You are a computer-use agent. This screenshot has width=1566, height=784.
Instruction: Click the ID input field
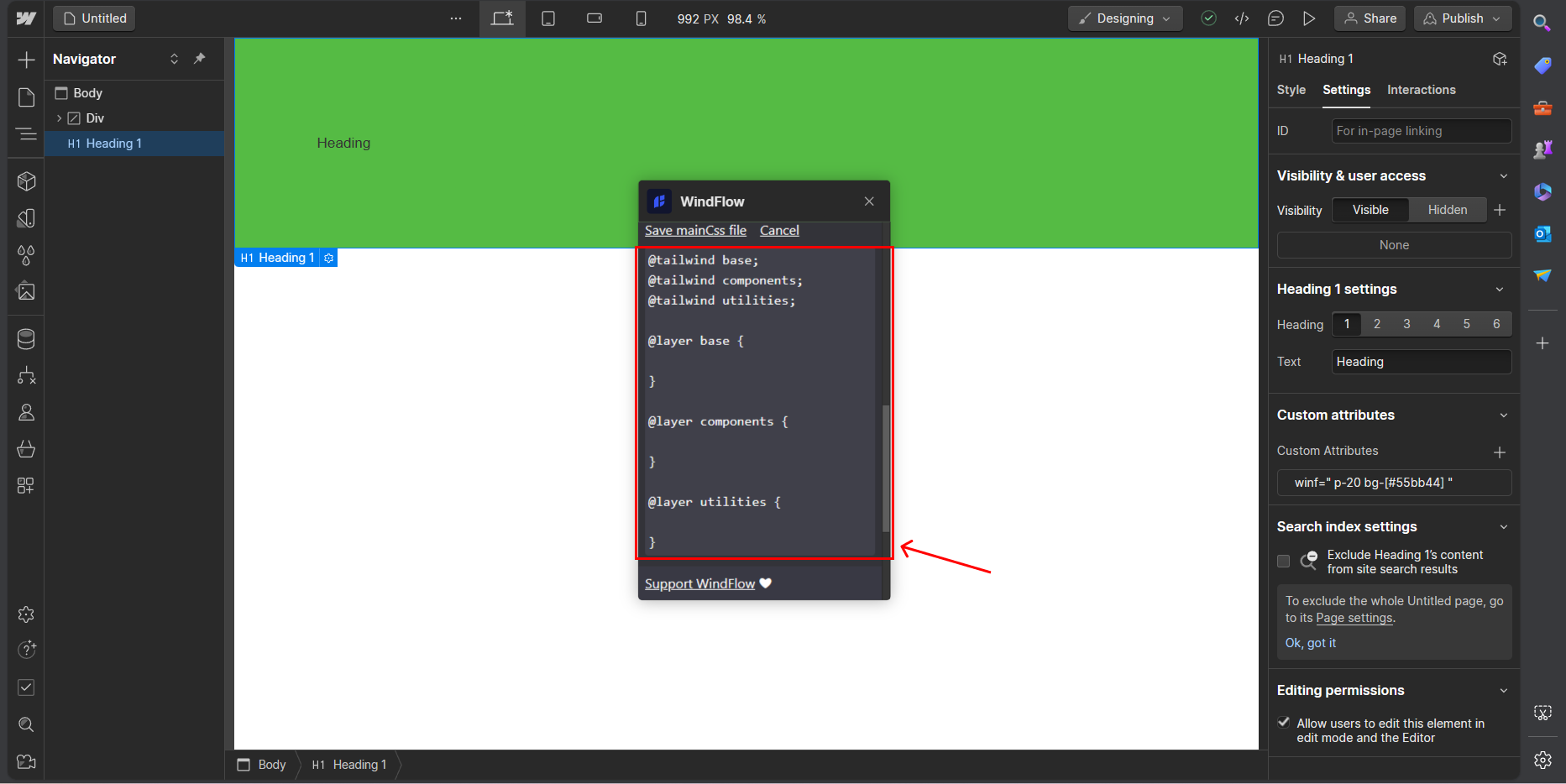[x=1421, y=131]
